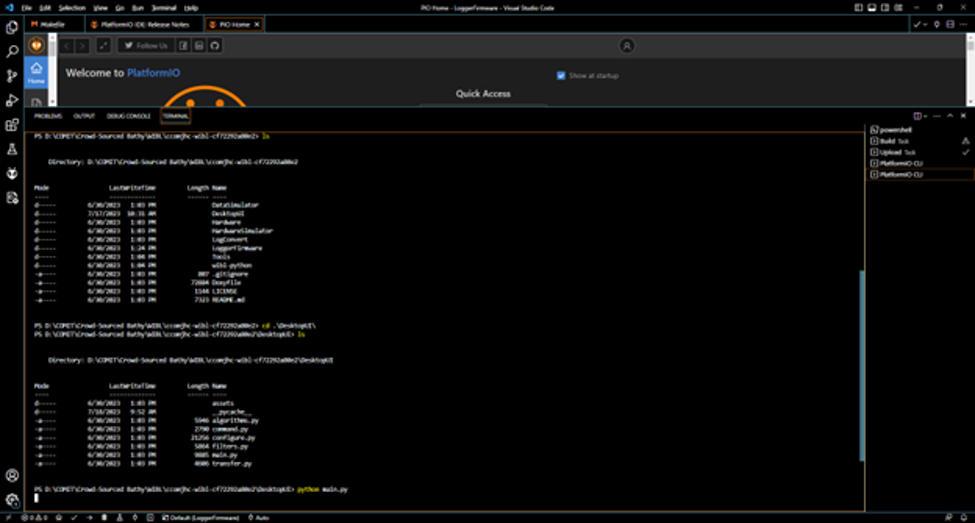Open the Terminal menu

[x=164, y=8]
